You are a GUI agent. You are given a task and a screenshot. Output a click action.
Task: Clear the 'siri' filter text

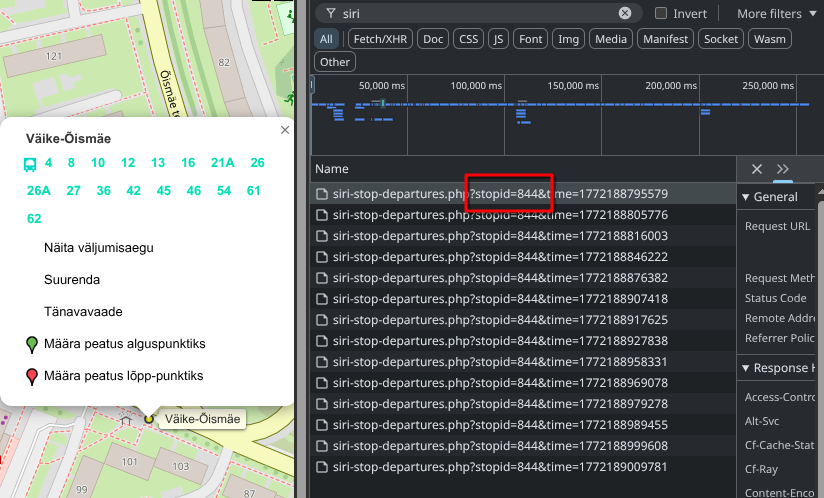[625, 14]
